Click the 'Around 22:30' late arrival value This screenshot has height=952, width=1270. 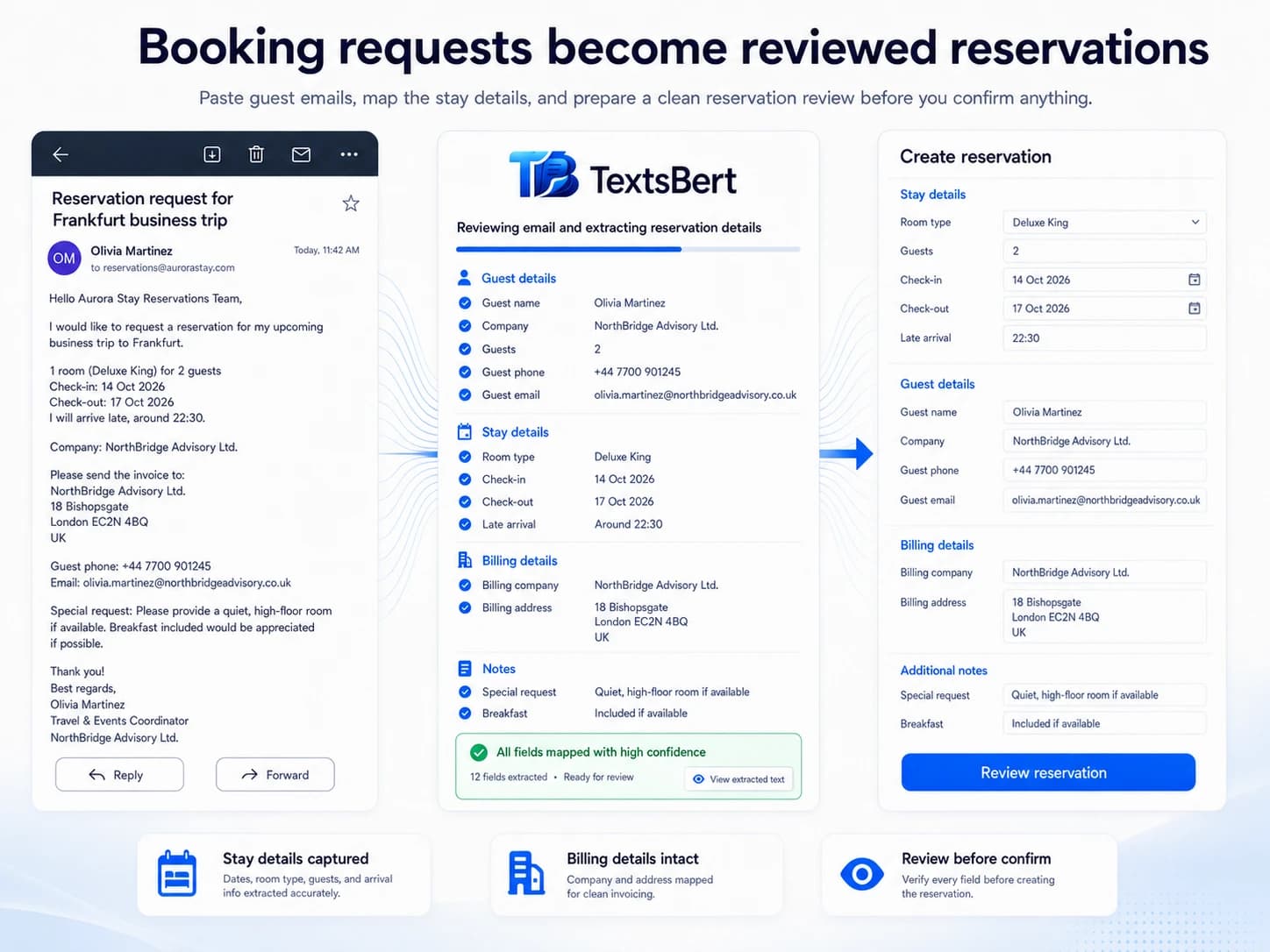[x=629, y=524]
